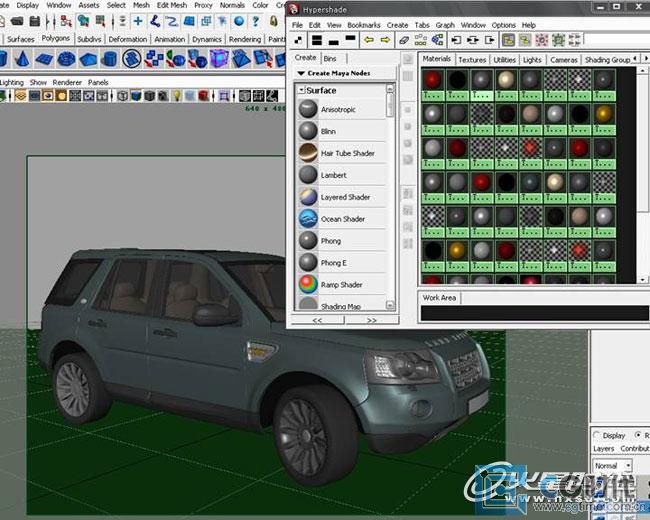Click the blue question mark icon
This screenshot has width=650, height=520.
click(x=256, y=21)
